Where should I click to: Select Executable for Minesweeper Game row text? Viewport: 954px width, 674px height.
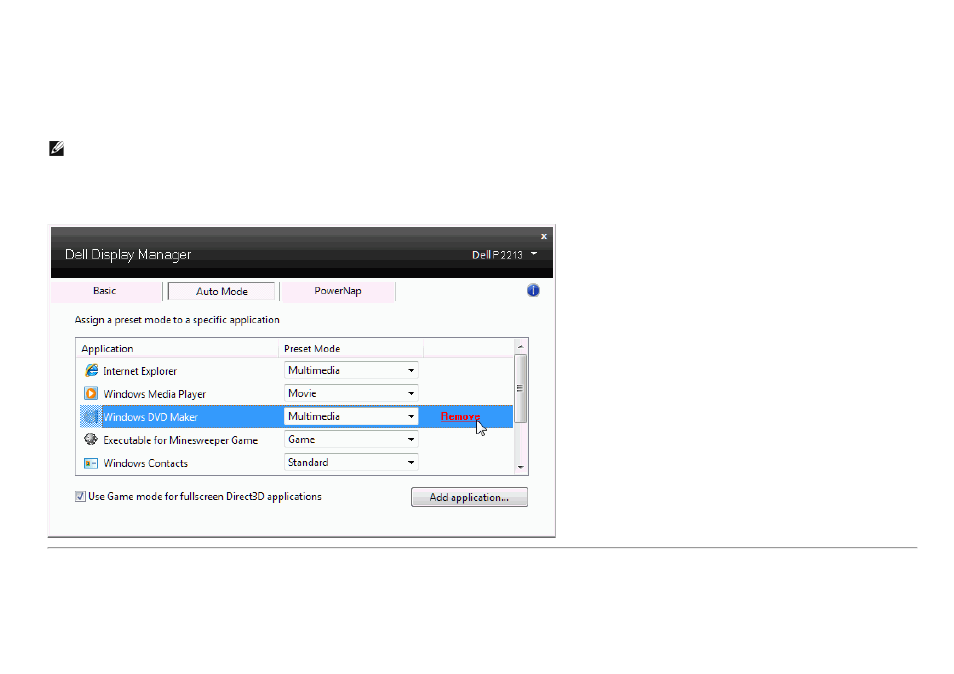pyautogui.click(x=181, y=440)
